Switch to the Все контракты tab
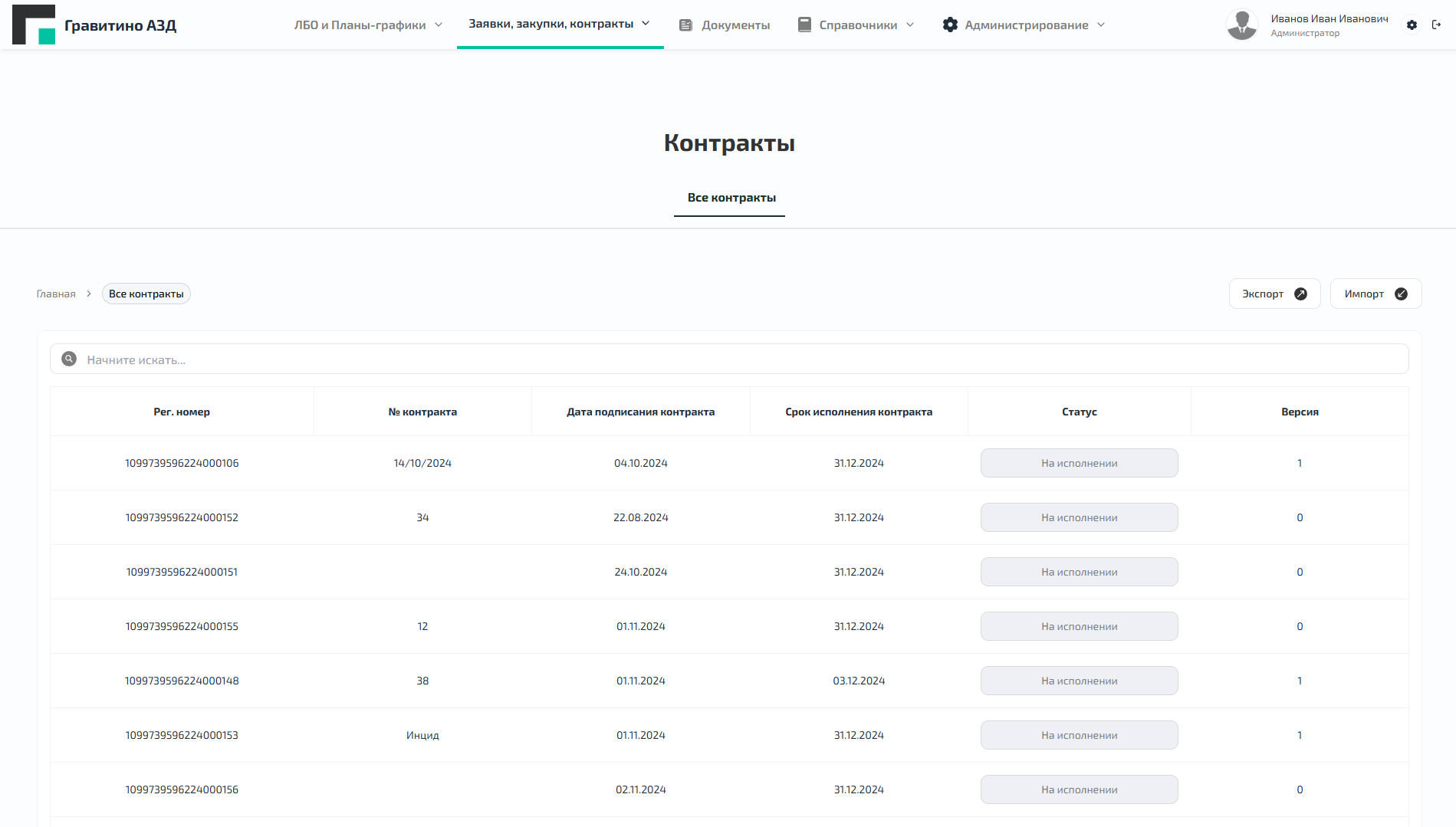 click(x=729, y=197)
